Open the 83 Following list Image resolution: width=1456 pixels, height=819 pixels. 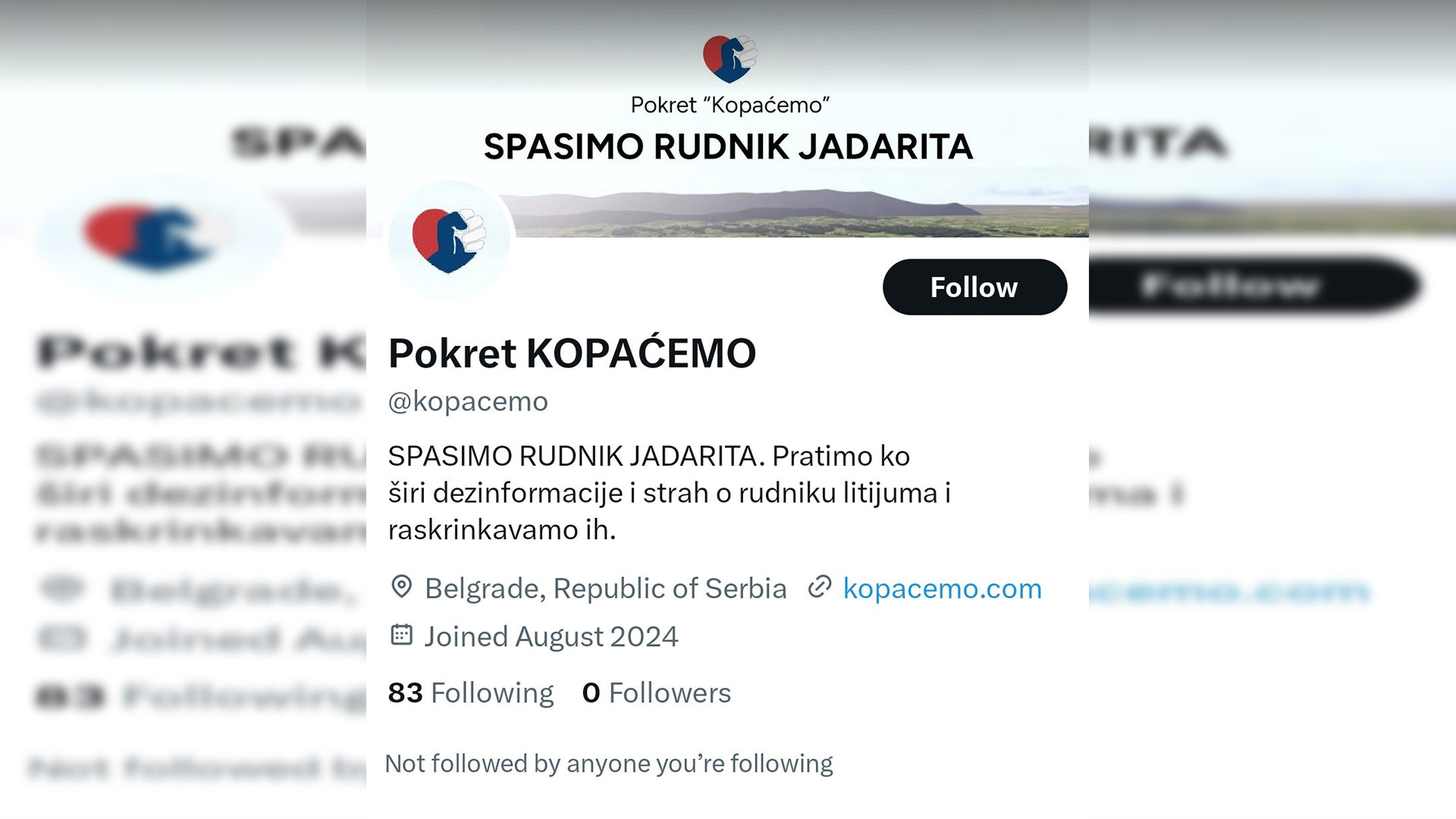471,692
